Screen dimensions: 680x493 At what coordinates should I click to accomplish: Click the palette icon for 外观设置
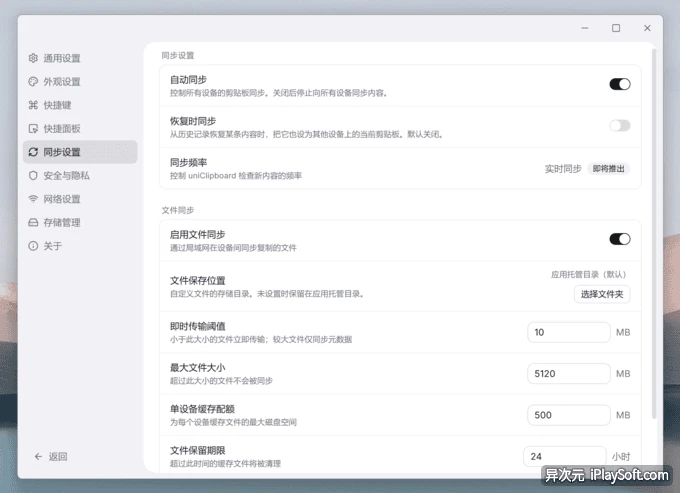tap(33, 82)
